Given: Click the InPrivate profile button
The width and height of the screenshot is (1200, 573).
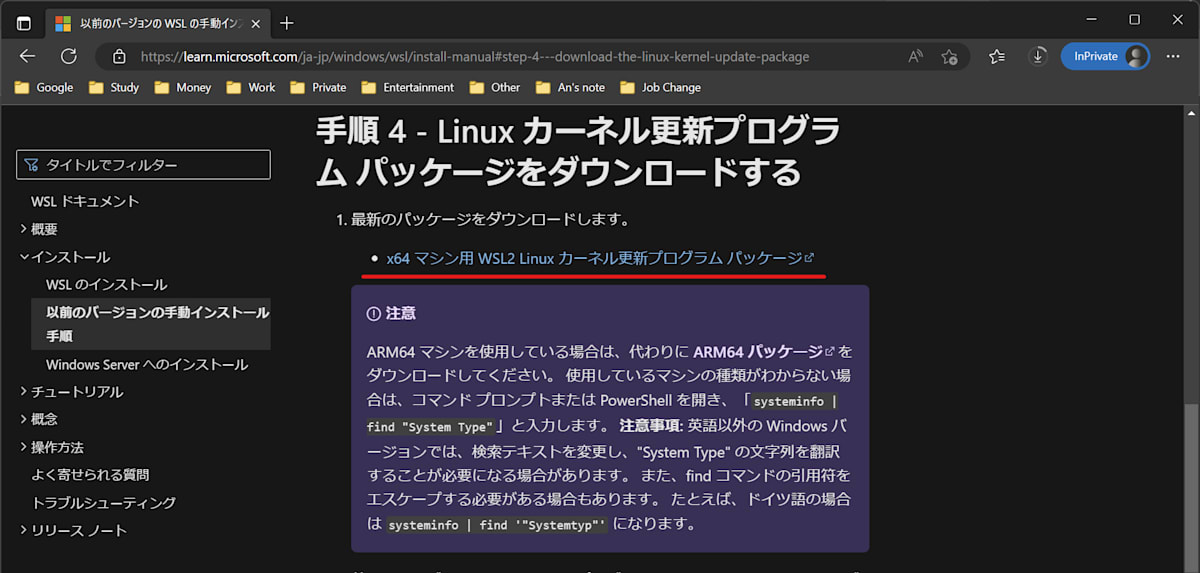Looking at the screenshot, I should [1105, 57].
